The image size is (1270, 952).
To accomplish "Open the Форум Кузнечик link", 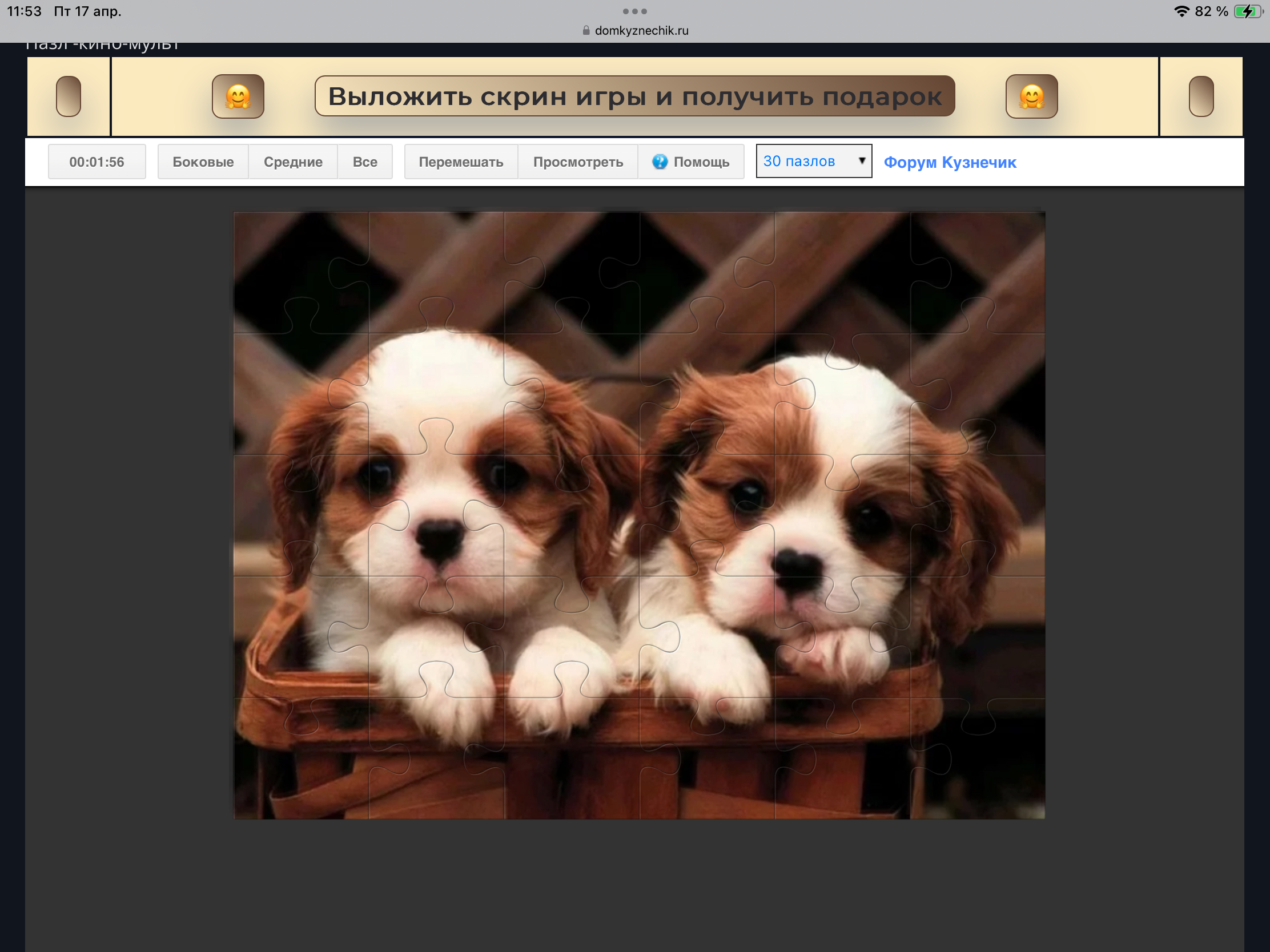I will [950, 163].
